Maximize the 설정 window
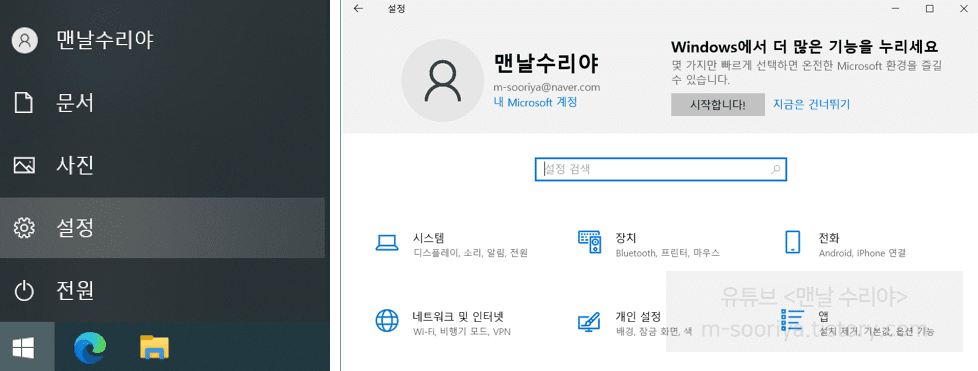 [929, 9]
